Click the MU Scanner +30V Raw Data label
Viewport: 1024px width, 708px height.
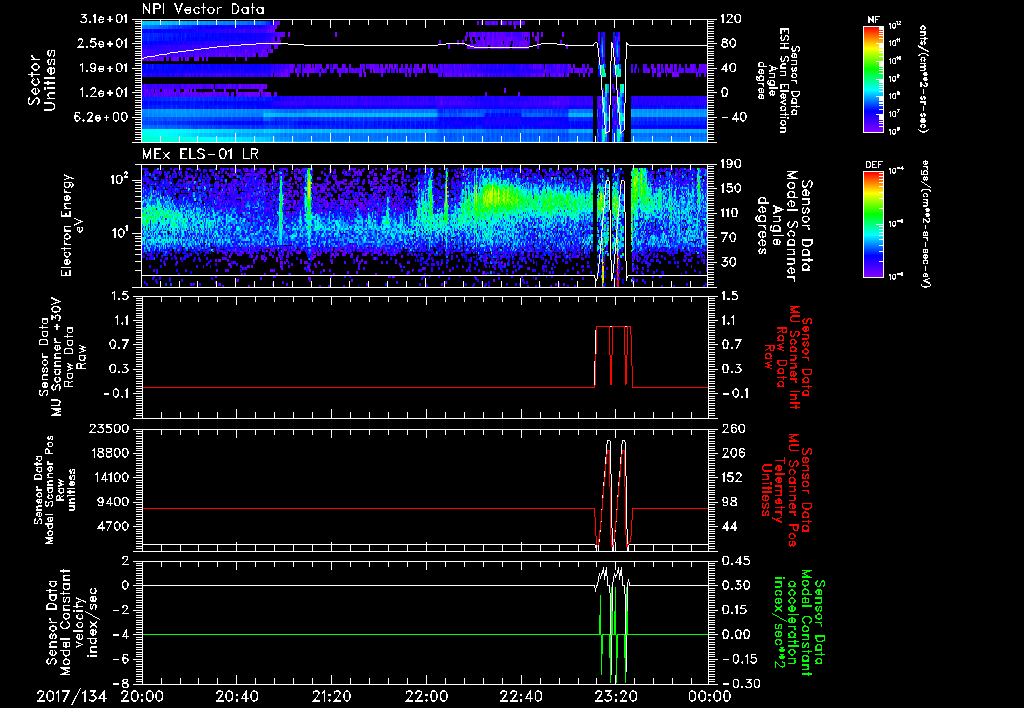tap(62, 357)
